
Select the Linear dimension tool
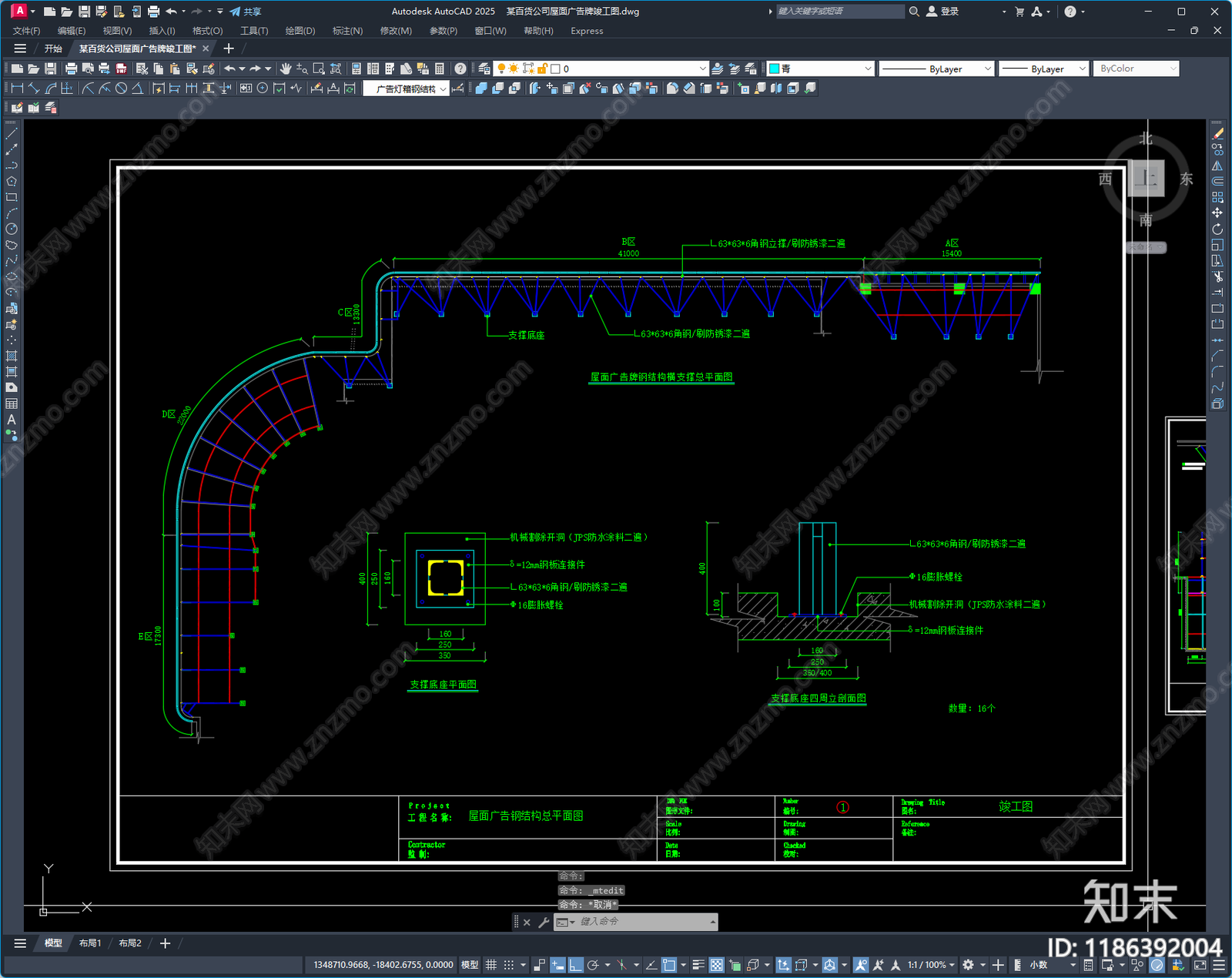click(x=17, y=89)
